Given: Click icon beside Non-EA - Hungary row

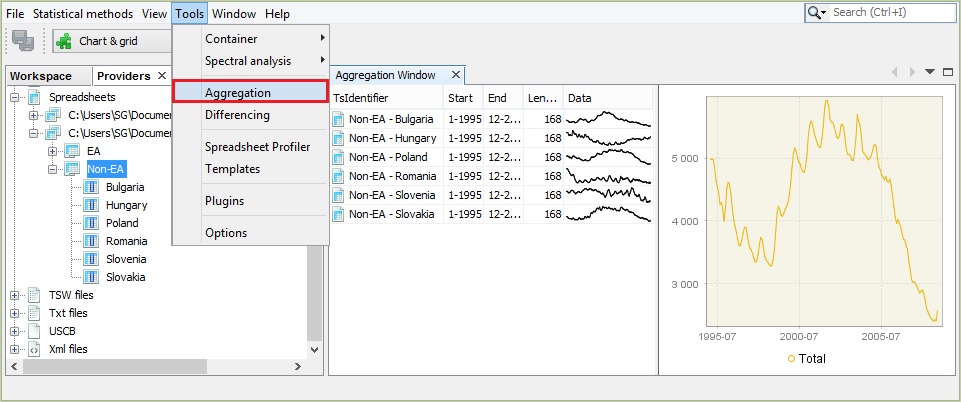Looking at the screenshot, I should click(339, 139).
